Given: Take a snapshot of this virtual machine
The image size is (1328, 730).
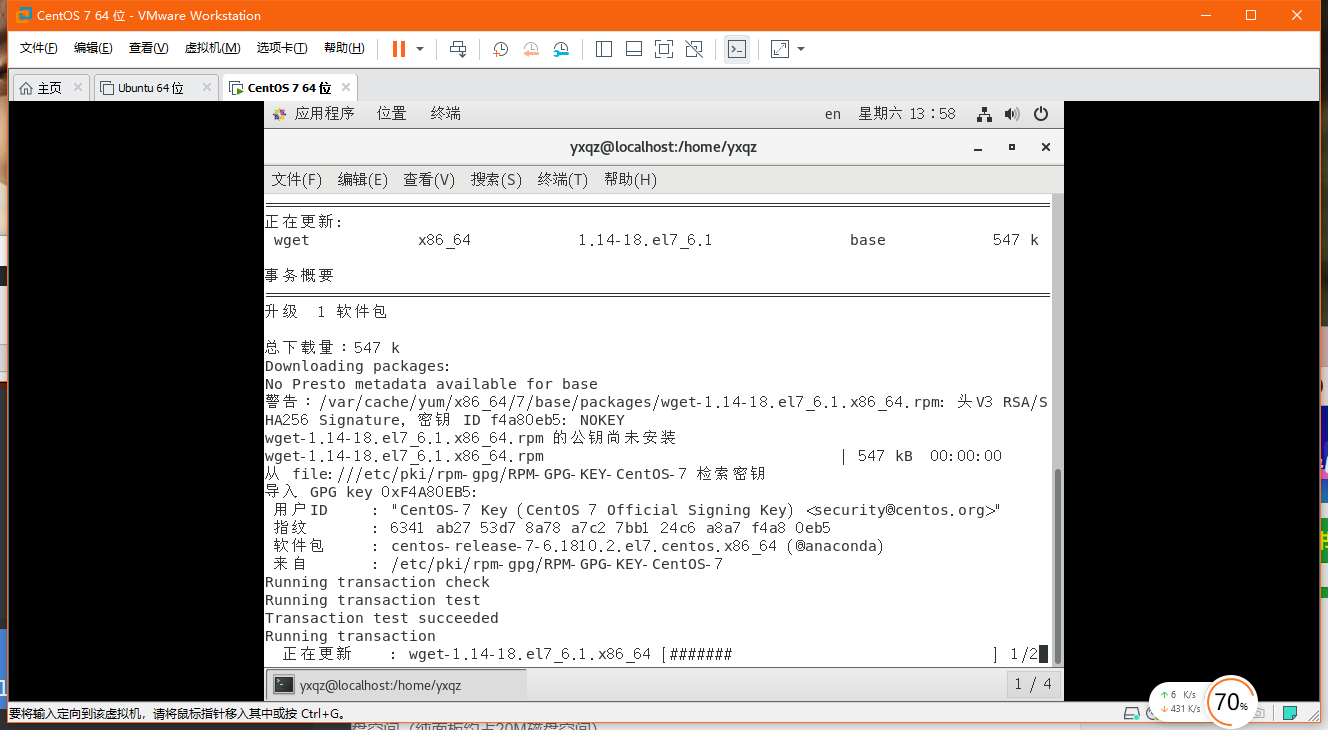Looking at the screenshot, I should (x=500, y=49).
